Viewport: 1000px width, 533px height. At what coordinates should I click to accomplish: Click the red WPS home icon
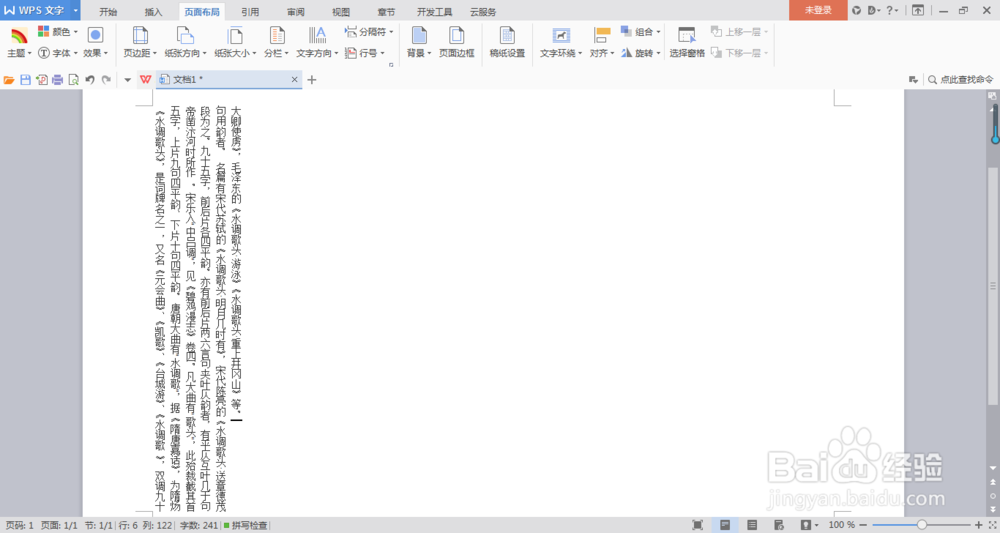[145, 79]
